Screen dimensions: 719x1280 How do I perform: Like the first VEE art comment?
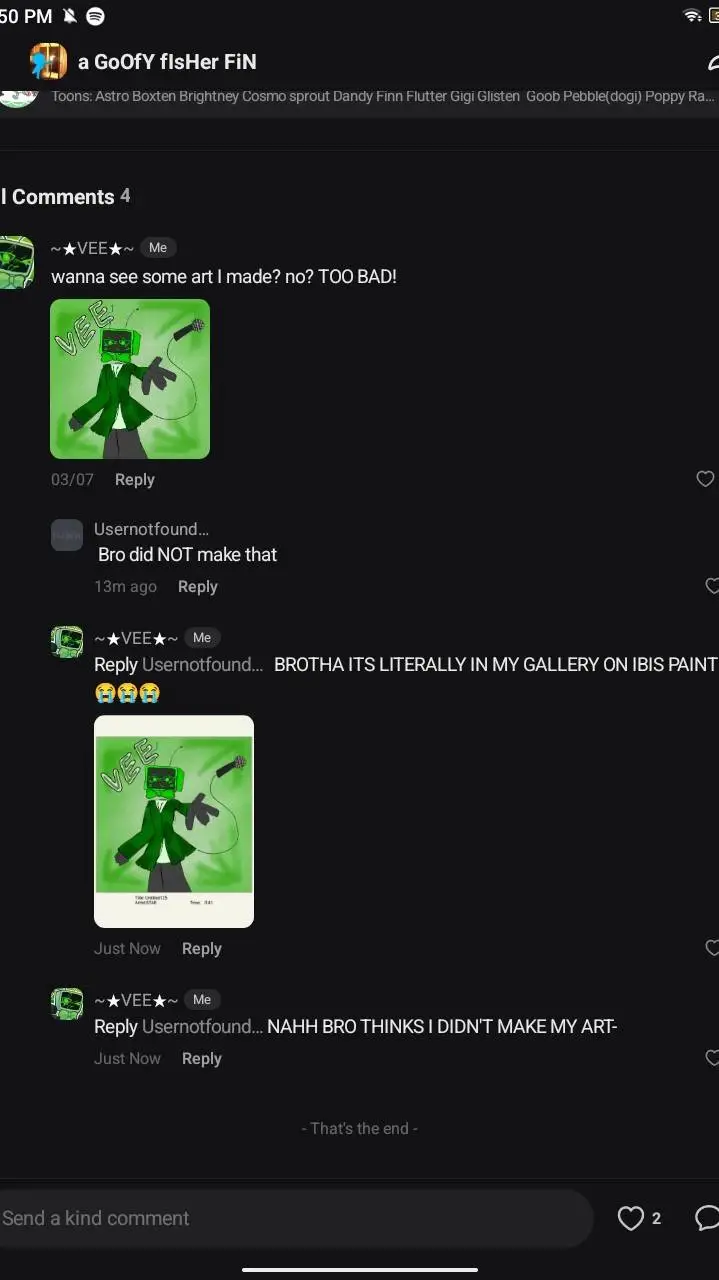(706, 479)
